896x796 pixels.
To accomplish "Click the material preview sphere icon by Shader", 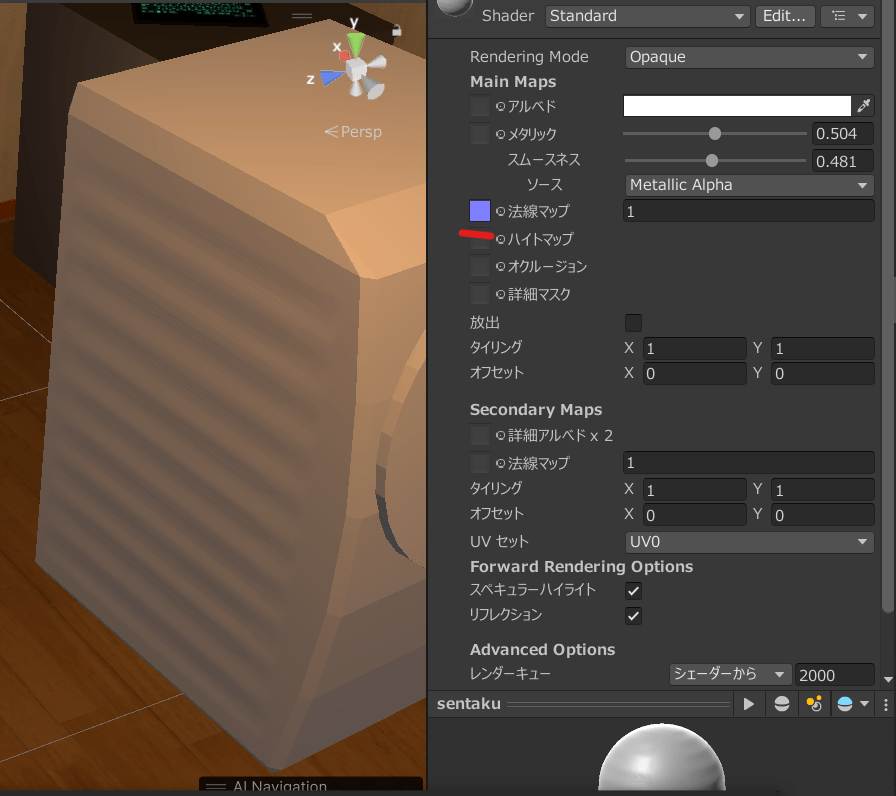I will [454, 7].
